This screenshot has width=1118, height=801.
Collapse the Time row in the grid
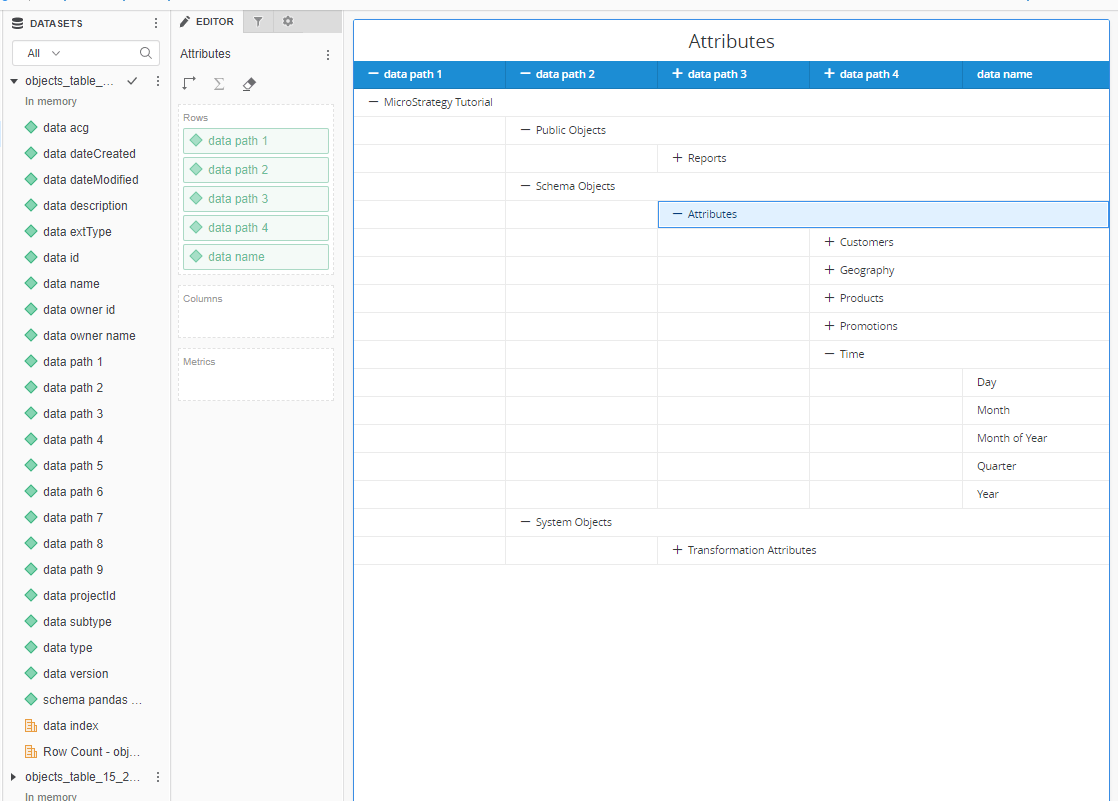(x=829, y=354)
